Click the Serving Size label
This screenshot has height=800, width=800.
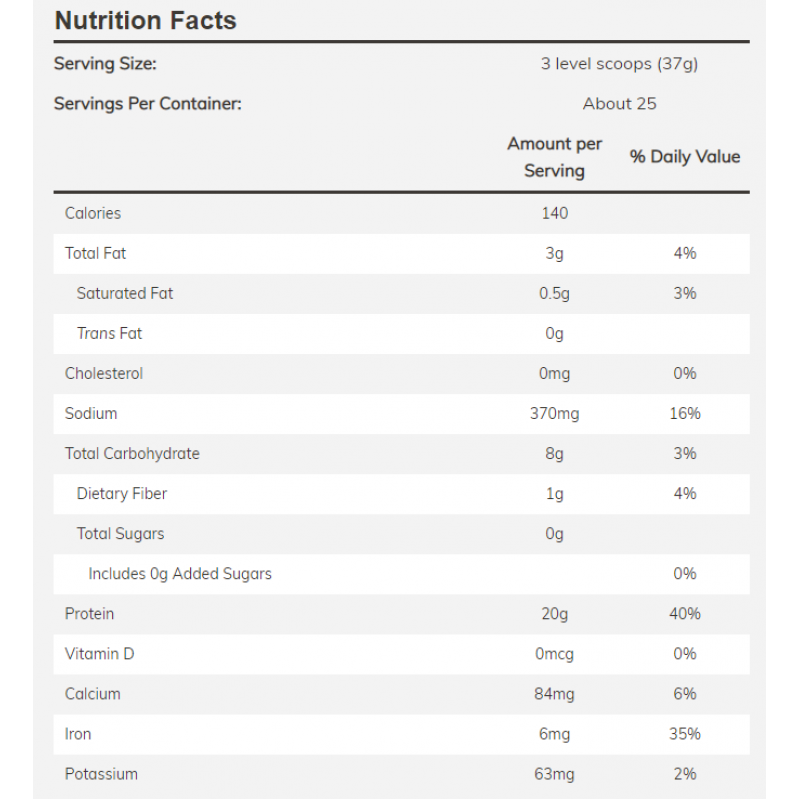tap(105, 64)
